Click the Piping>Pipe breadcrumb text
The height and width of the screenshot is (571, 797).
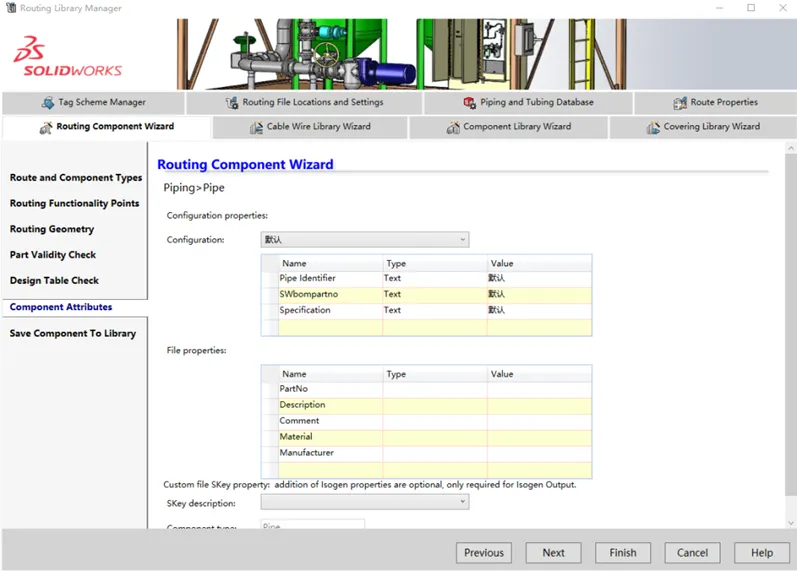[x=194, y=188]
